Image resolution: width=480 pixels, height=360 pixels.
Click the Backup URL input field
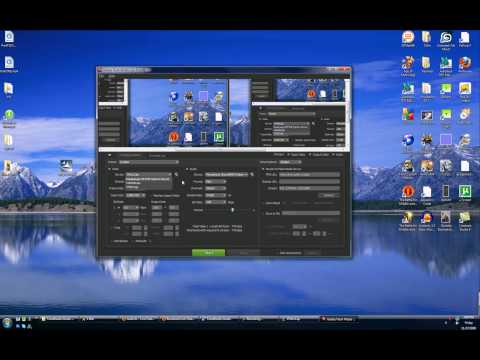pos(309,181)
